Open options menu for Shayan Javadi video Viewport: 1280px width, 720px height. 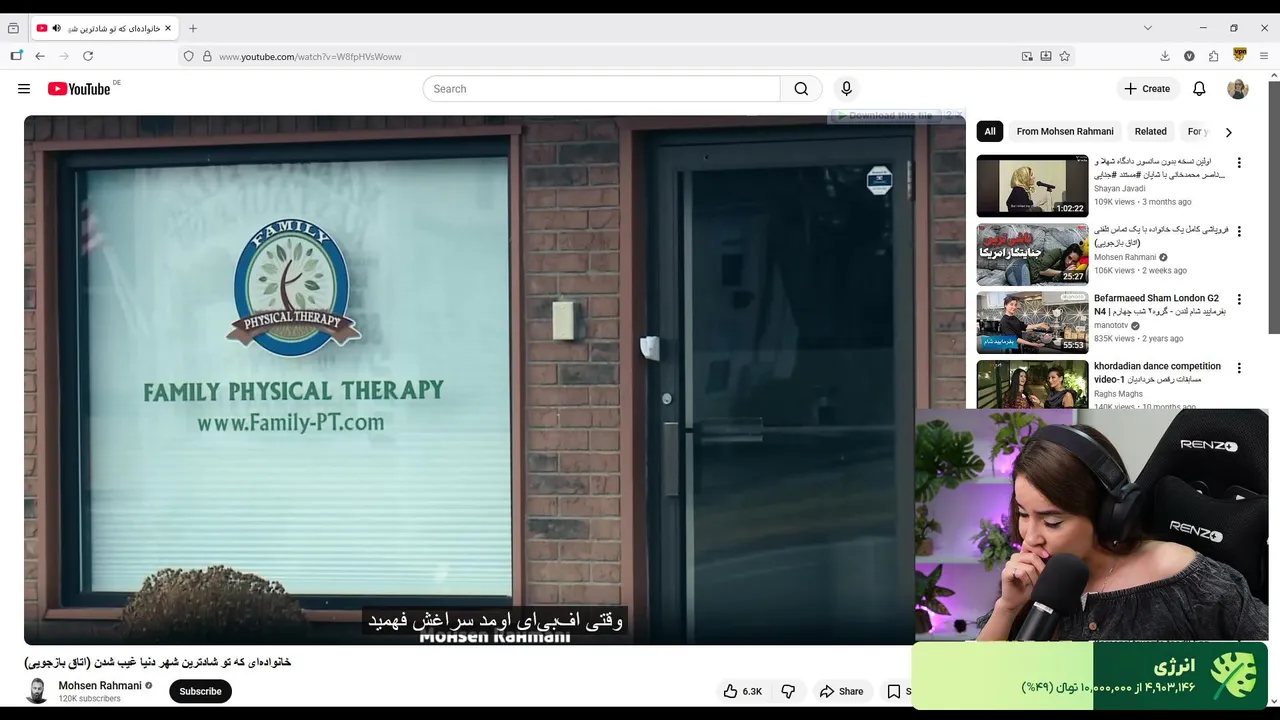point(1239,163)
